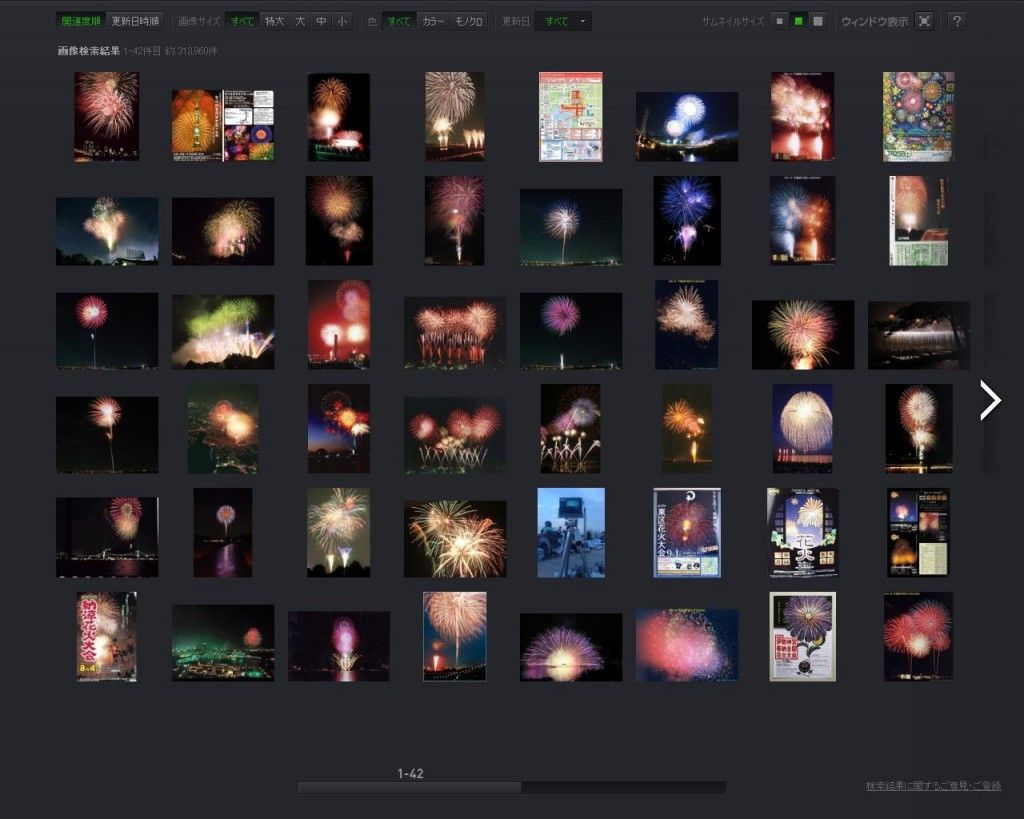Open the white dome-shaped firework thumbnail
This screenshot has height=819, width=1024.
[803, 428]
